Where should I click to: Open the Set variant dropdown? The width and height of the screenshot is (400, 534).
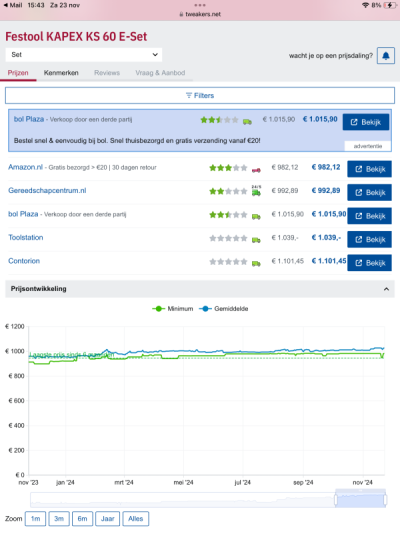(84, 55)
